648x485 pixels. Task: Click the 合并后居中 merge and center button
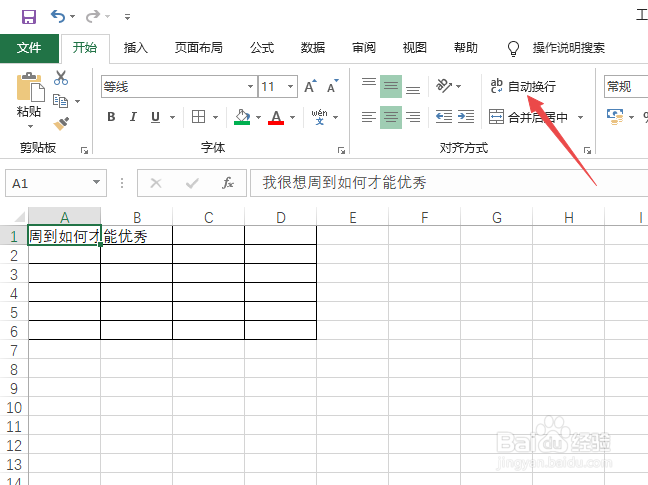[529, 117]
